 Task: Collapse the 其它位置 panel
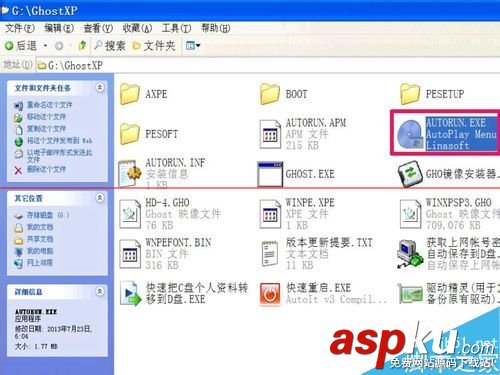pos(100,198)
